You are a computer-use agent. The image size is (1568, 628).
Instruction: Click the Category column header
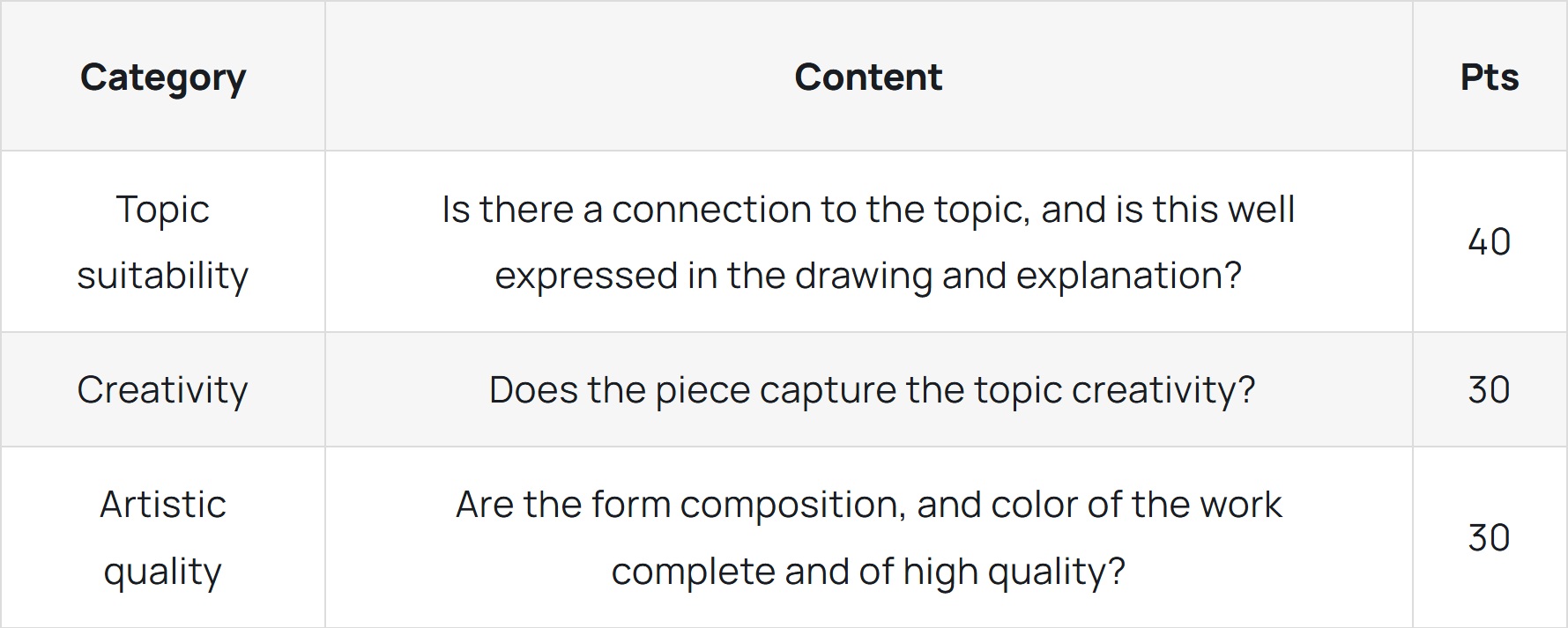click(163, 77)
